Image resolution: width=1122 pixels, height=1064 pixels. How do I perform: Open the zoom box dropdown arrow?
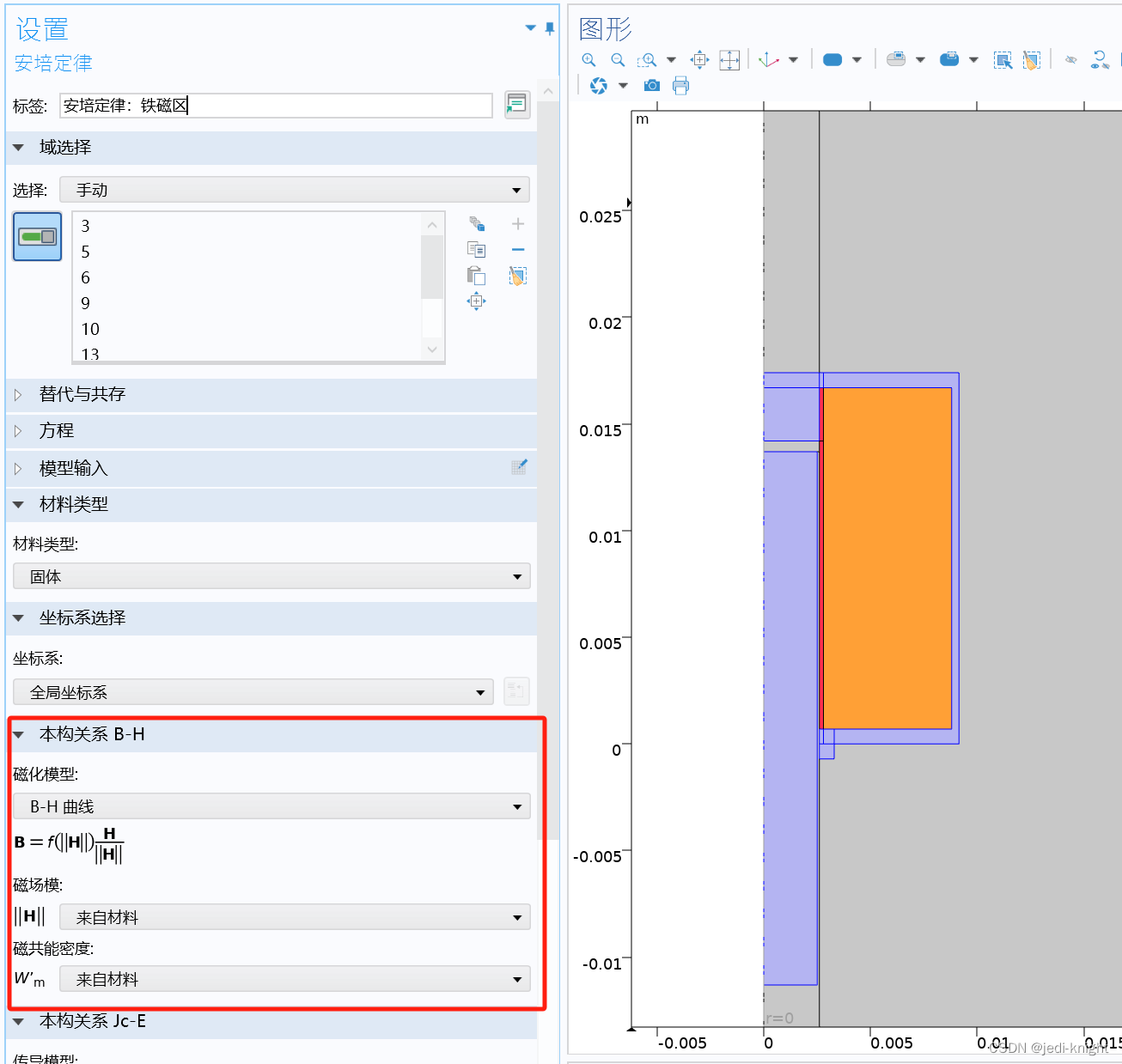pos(671,60)
